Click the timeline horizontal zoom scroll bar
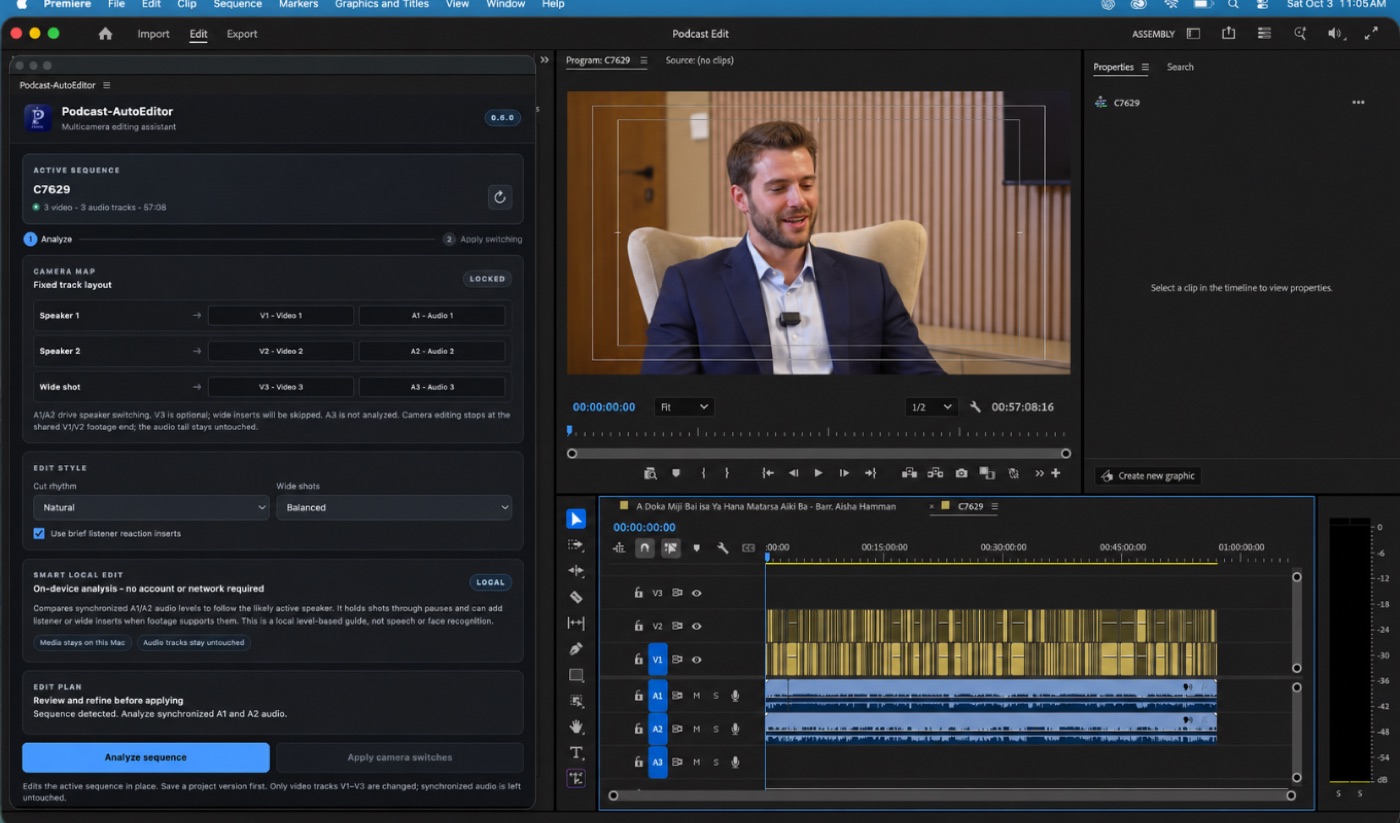The height and width of the screenshot is (823, 1400). point(951,796)
